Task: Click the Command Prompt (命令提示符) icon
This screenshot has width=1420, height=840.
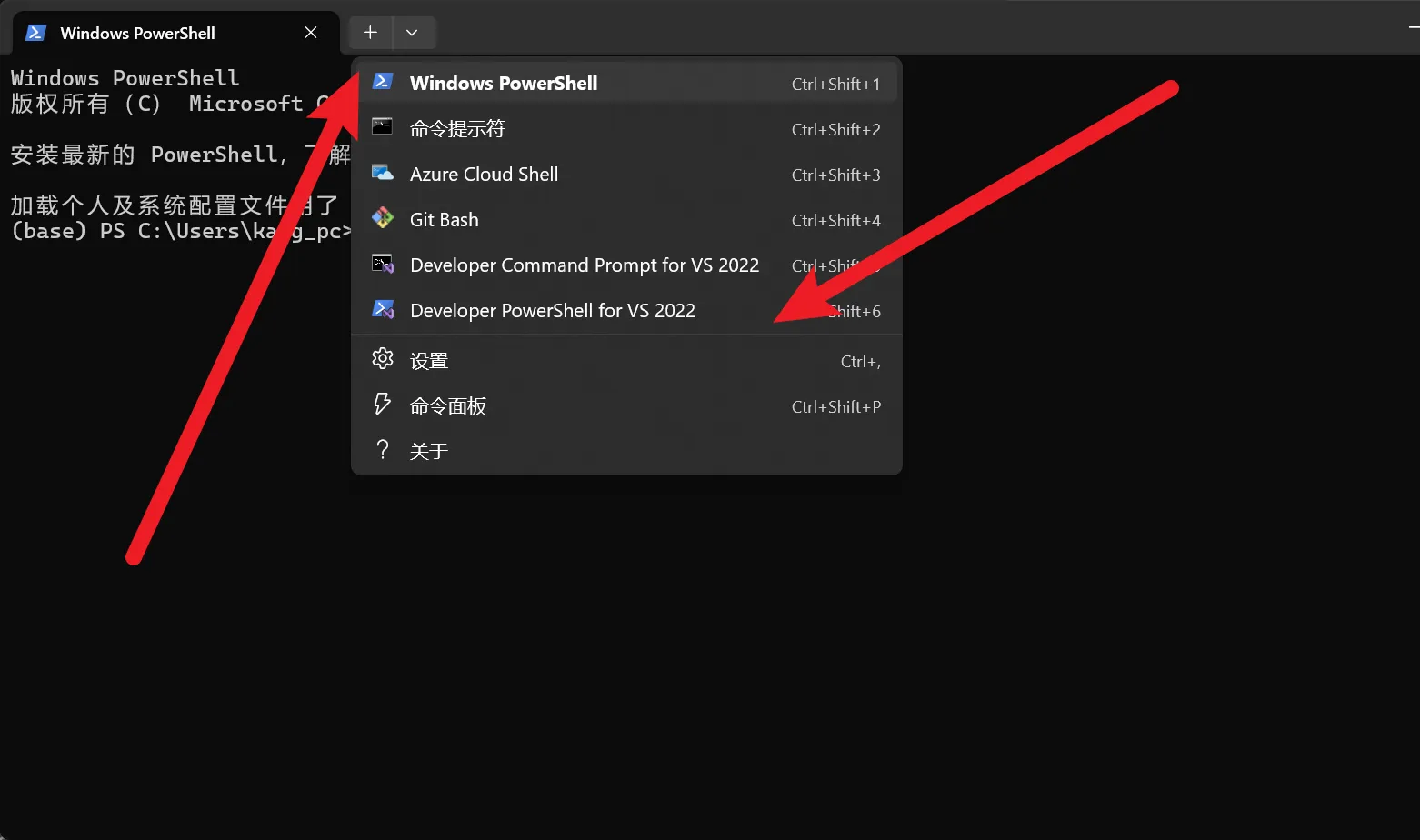Action: pos(383,126)
